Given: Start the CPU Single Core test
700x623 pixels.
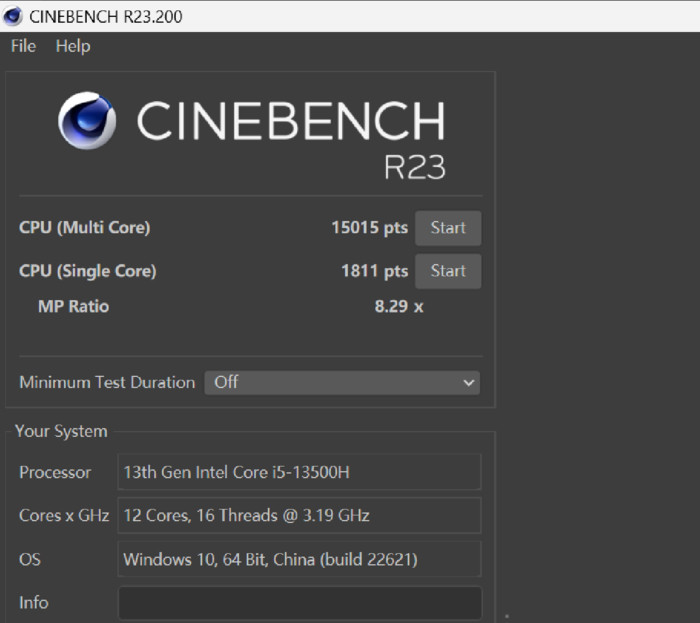Looking at the screenshot, I should [x=448, y=271].
